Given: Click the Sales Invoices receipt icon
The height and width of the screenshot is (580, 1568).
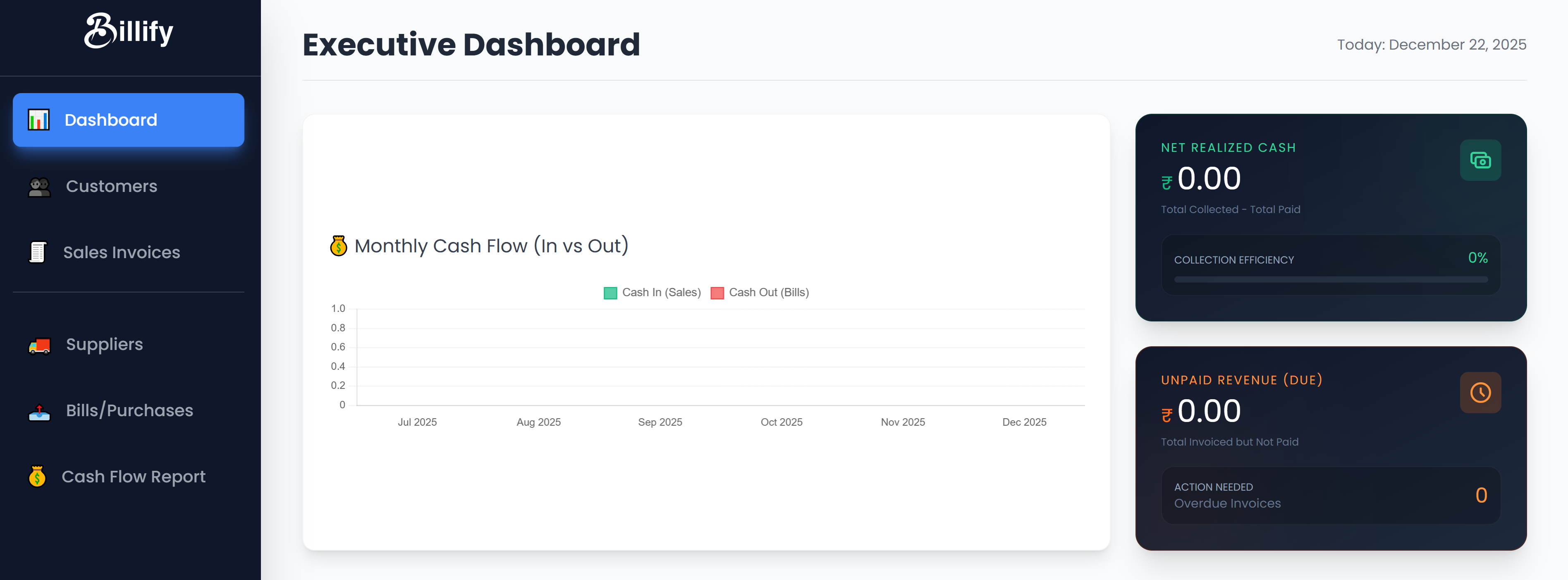Looking at the screenshot, I should tap(37, 252).
